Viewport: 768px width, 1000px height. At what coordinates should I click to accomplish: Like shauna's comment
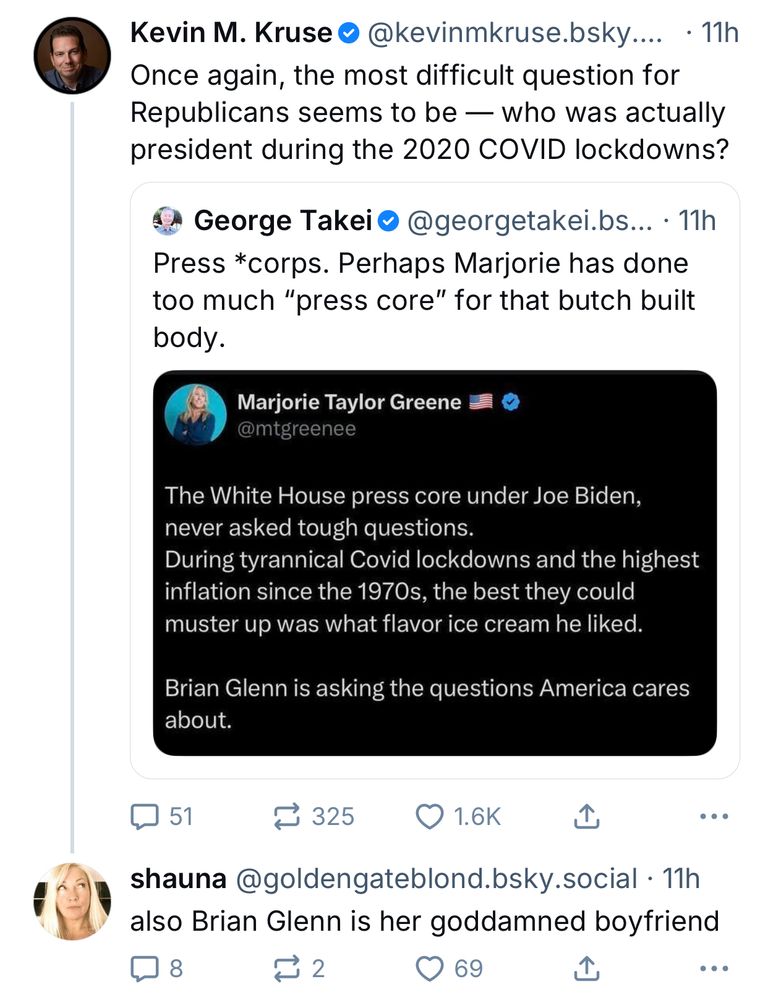click(x=431, y=968)
